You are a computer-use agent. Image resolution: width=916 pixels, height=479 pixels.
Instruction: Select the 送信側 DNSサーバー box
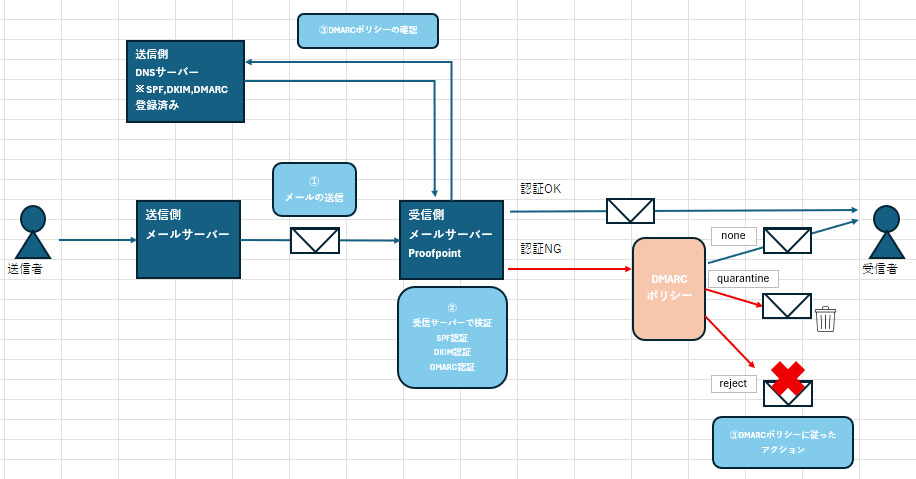click(x=186, y=81)
